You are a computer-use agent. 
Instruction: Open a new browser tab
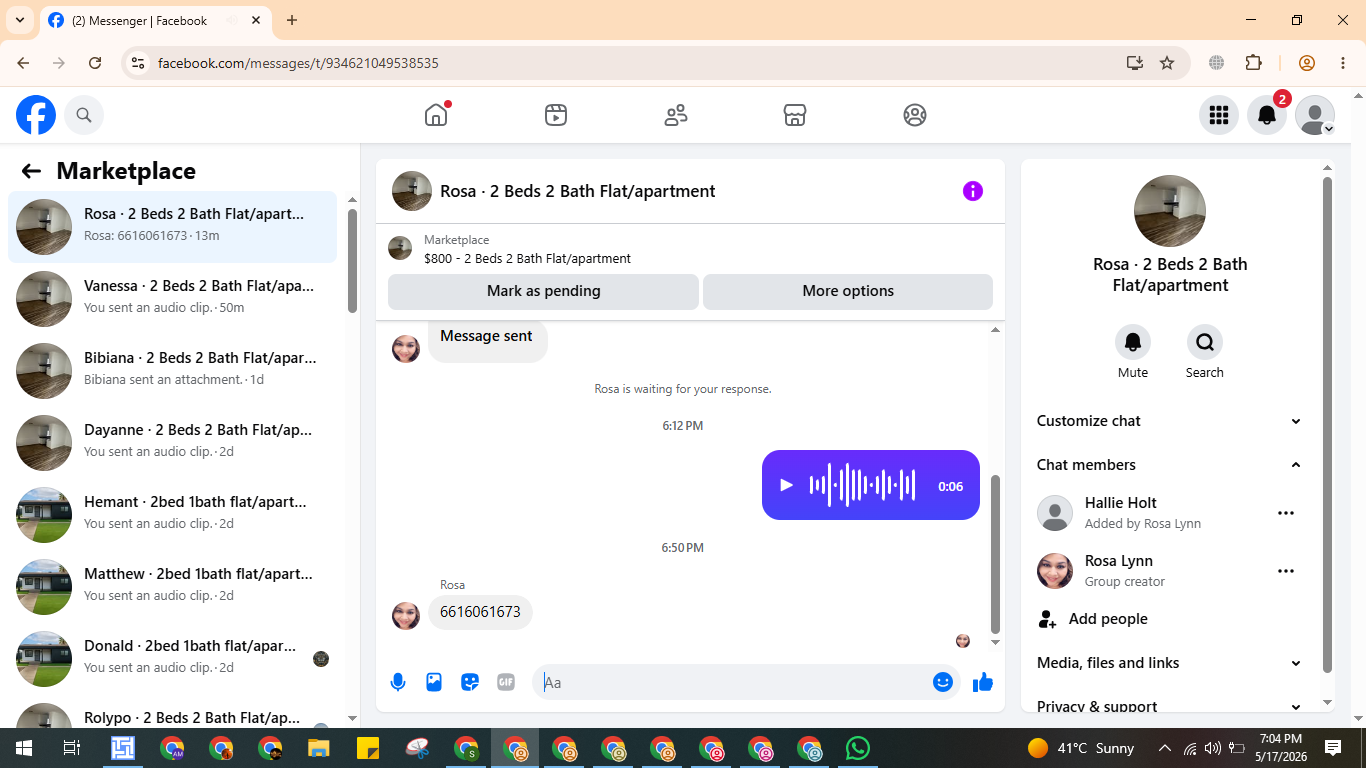tap(292, 20)
